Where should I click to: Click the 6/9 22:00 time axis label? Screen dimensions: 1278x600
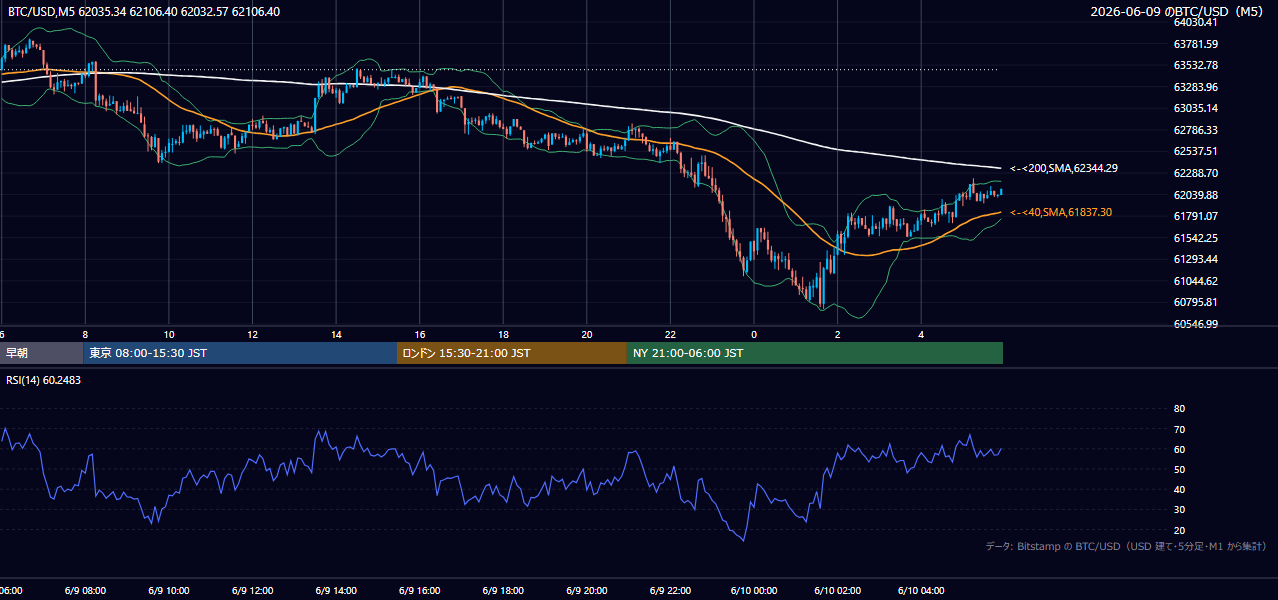tap(670, 591)
